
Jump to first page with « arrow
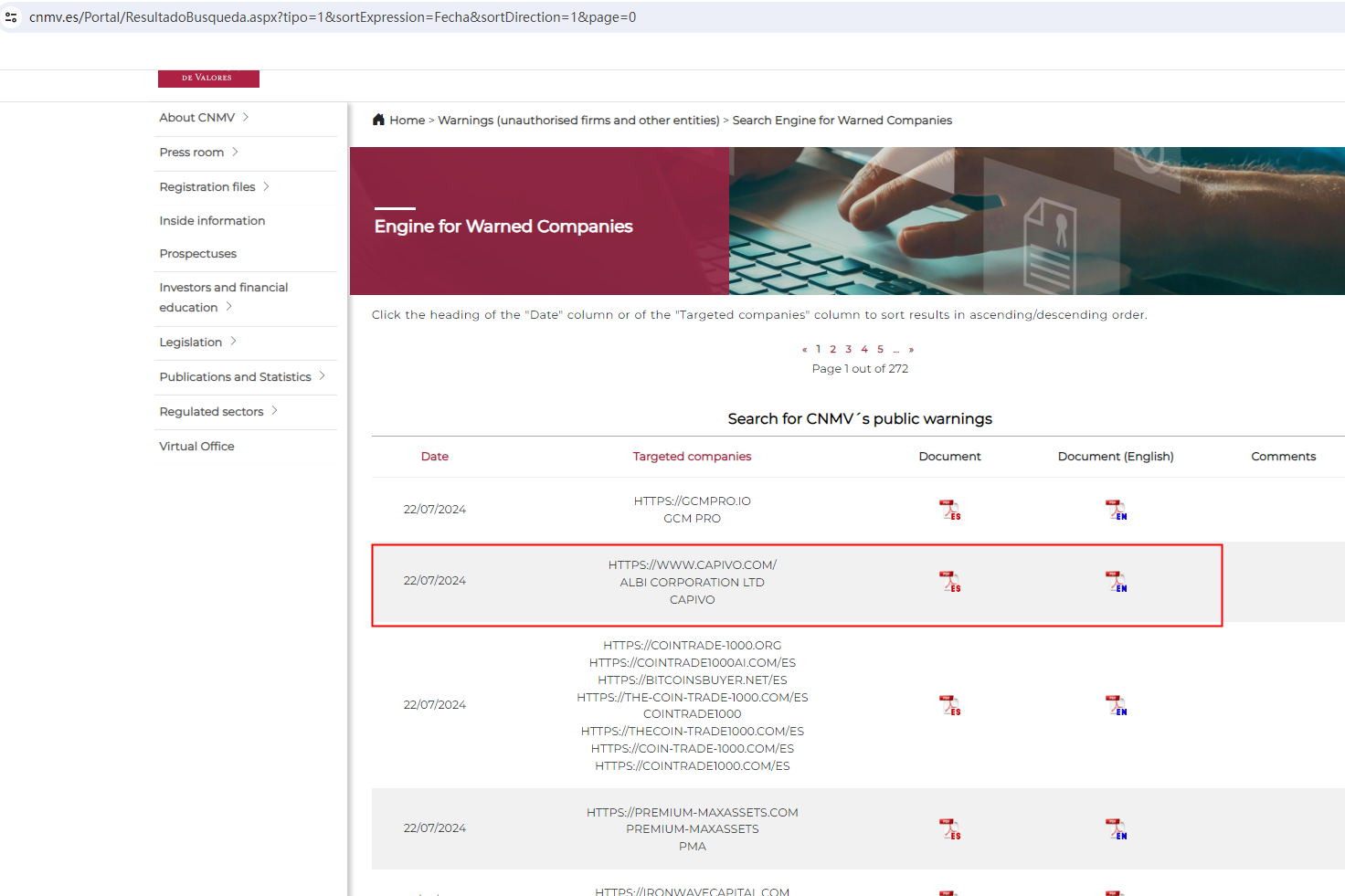(805, 350)
